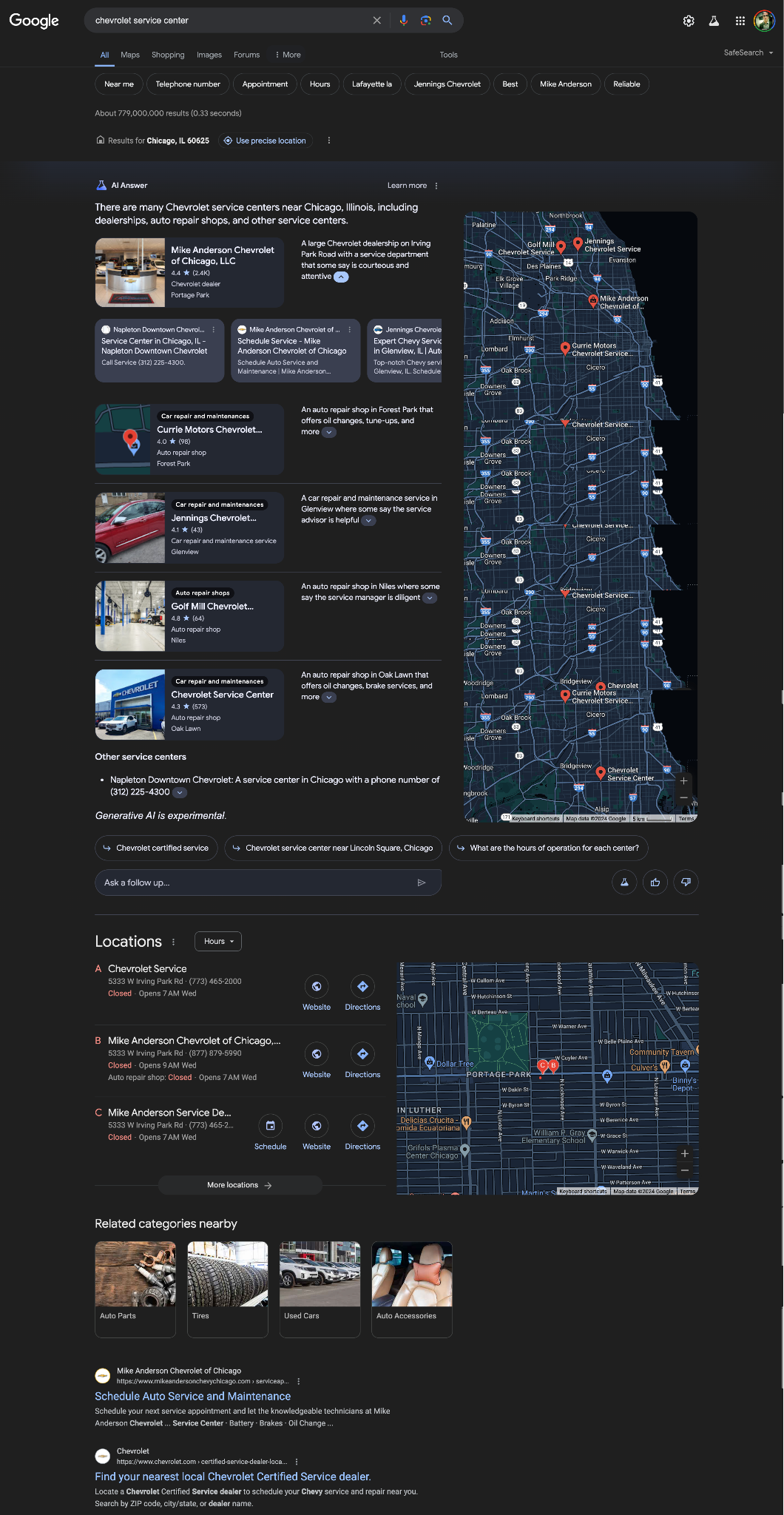Select the Appointment filter chip
784x1515 pixels.
click(x=265, y=84)
